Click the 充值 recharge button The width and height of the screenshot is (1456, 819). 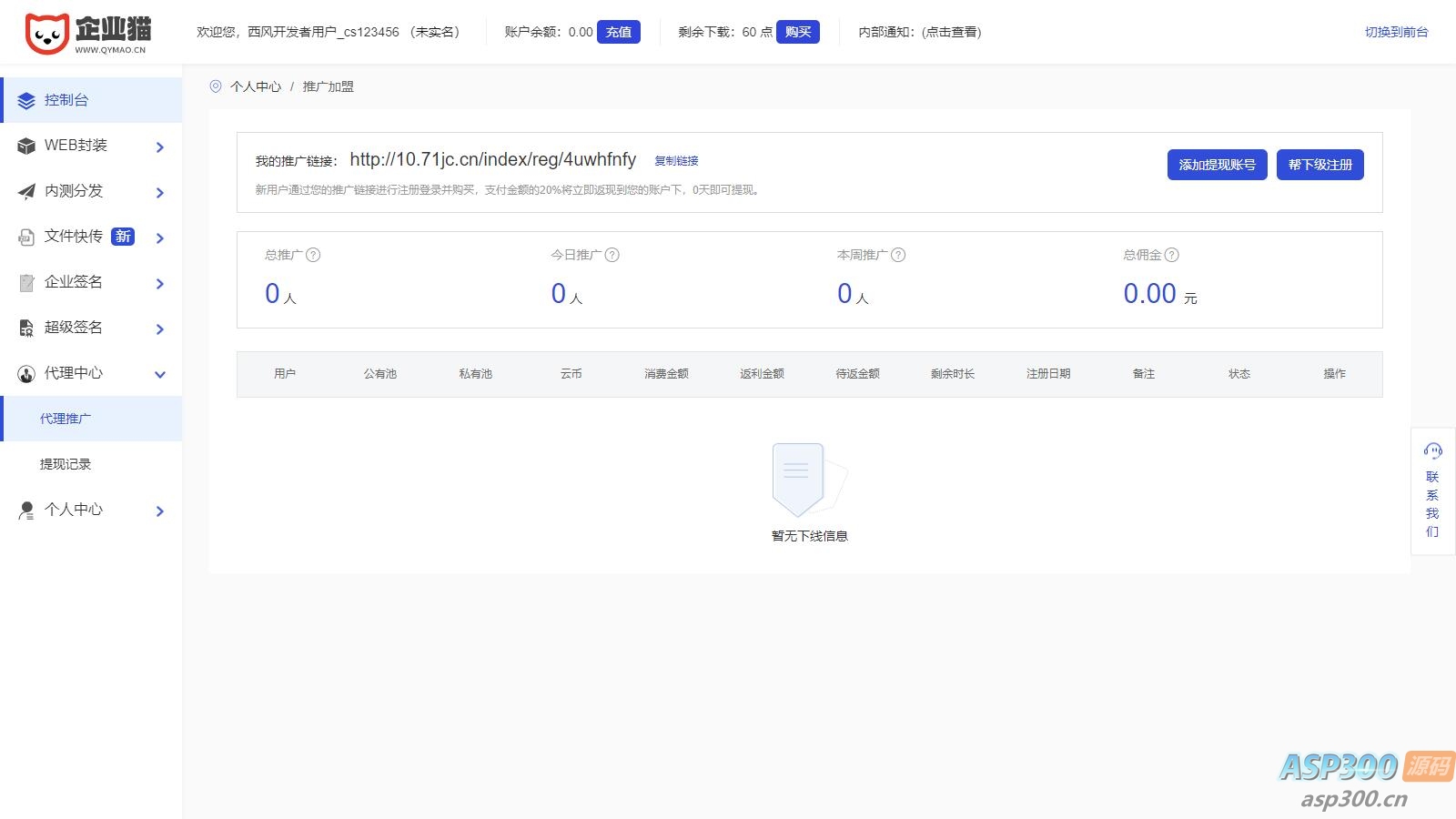point(619,32)
